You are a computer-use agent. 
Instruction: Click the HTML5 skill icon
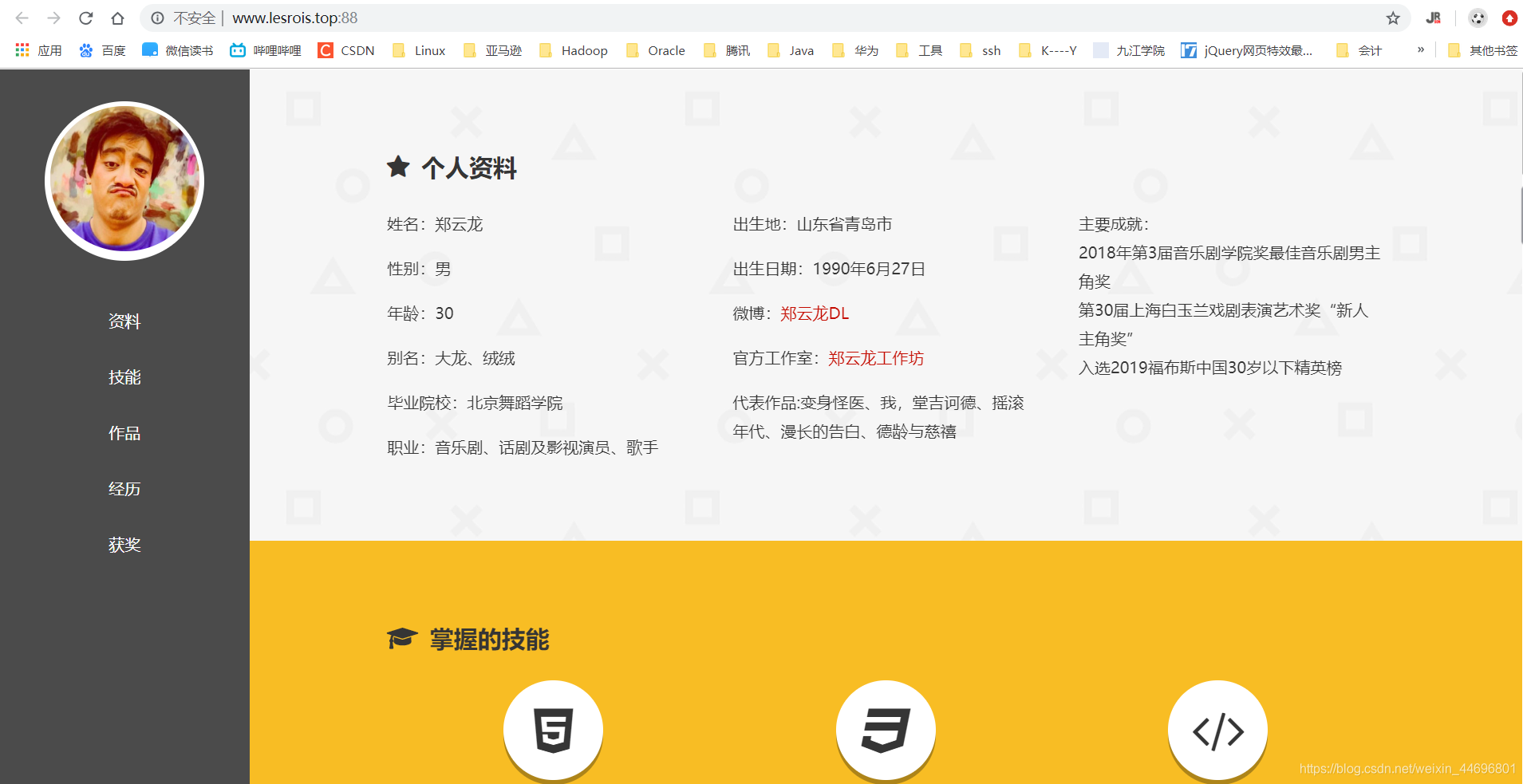click(553, 730)
